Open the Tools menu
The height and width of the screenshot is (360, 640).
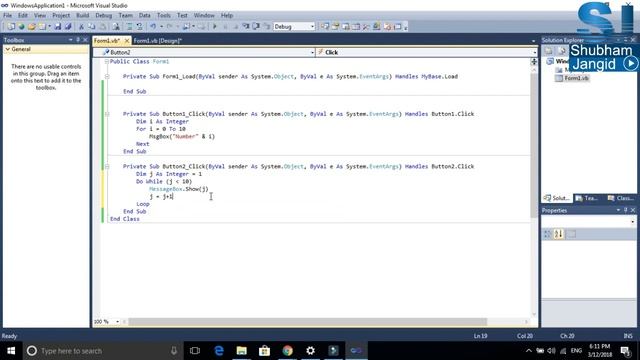tap(164, 16)
